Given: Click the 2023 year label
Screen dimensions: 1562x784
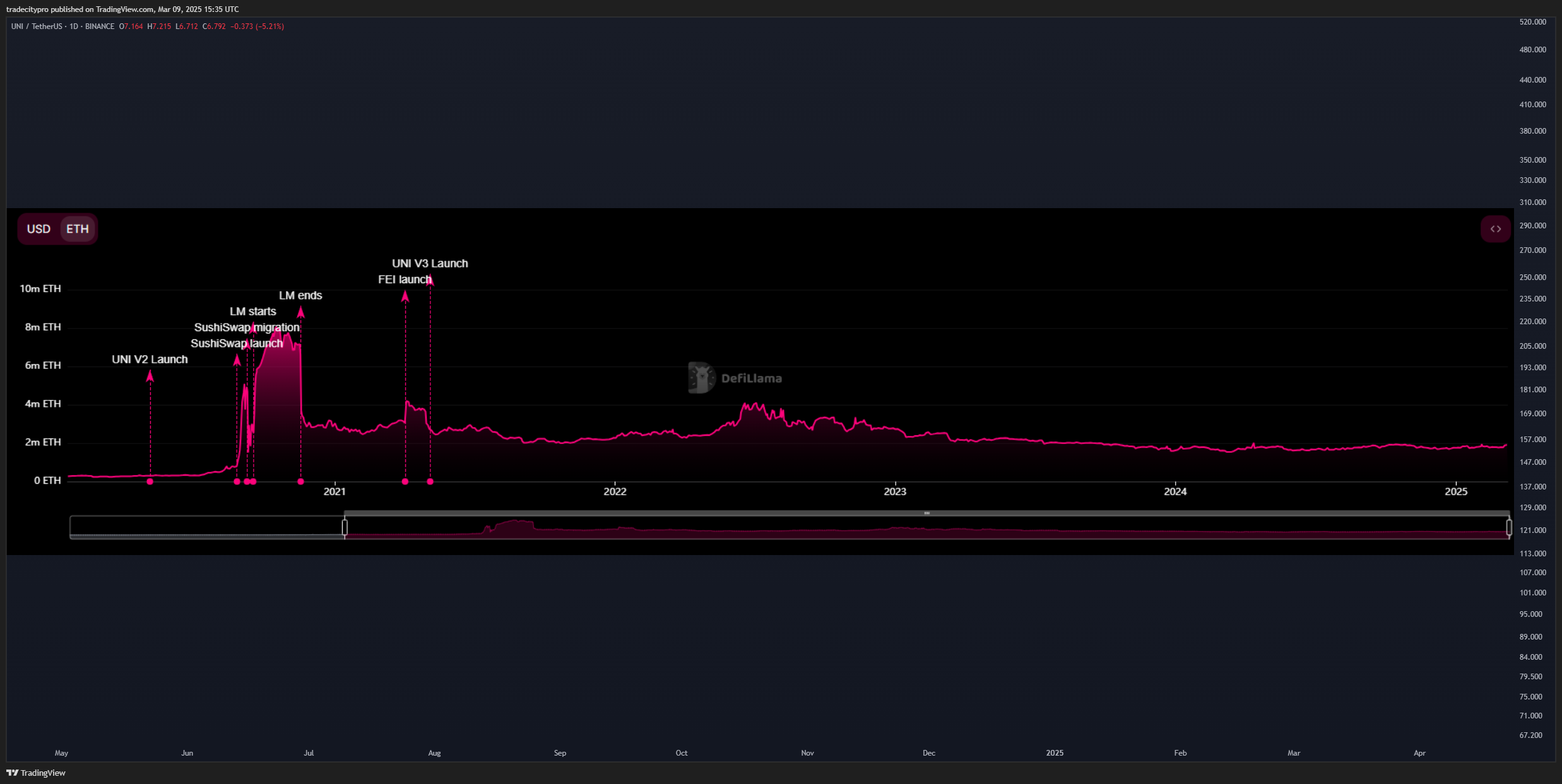Looking at the screenshot, I should [895, 492].
